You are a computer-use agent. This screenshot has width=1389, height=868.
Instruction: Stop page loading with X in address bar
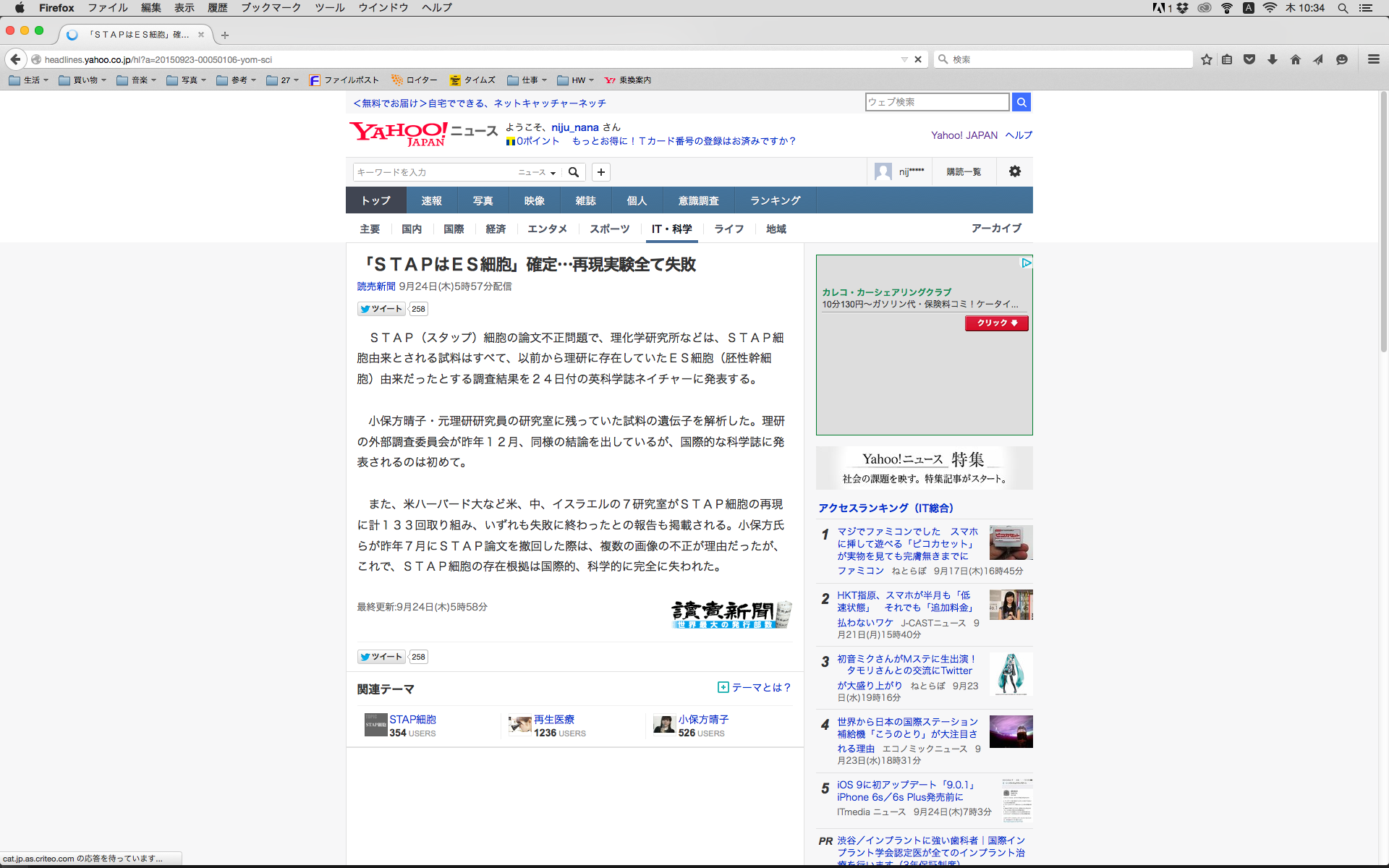pos(918,59)
